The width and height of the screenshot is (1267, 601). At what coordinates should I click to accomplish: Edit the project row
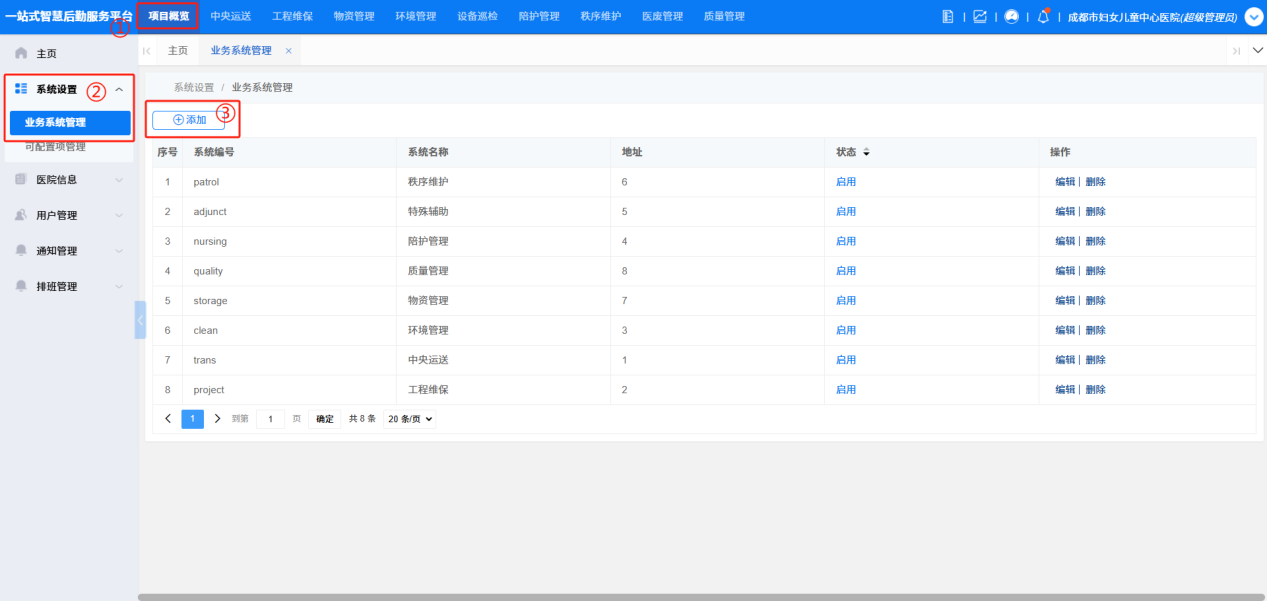pos(1065,390)
